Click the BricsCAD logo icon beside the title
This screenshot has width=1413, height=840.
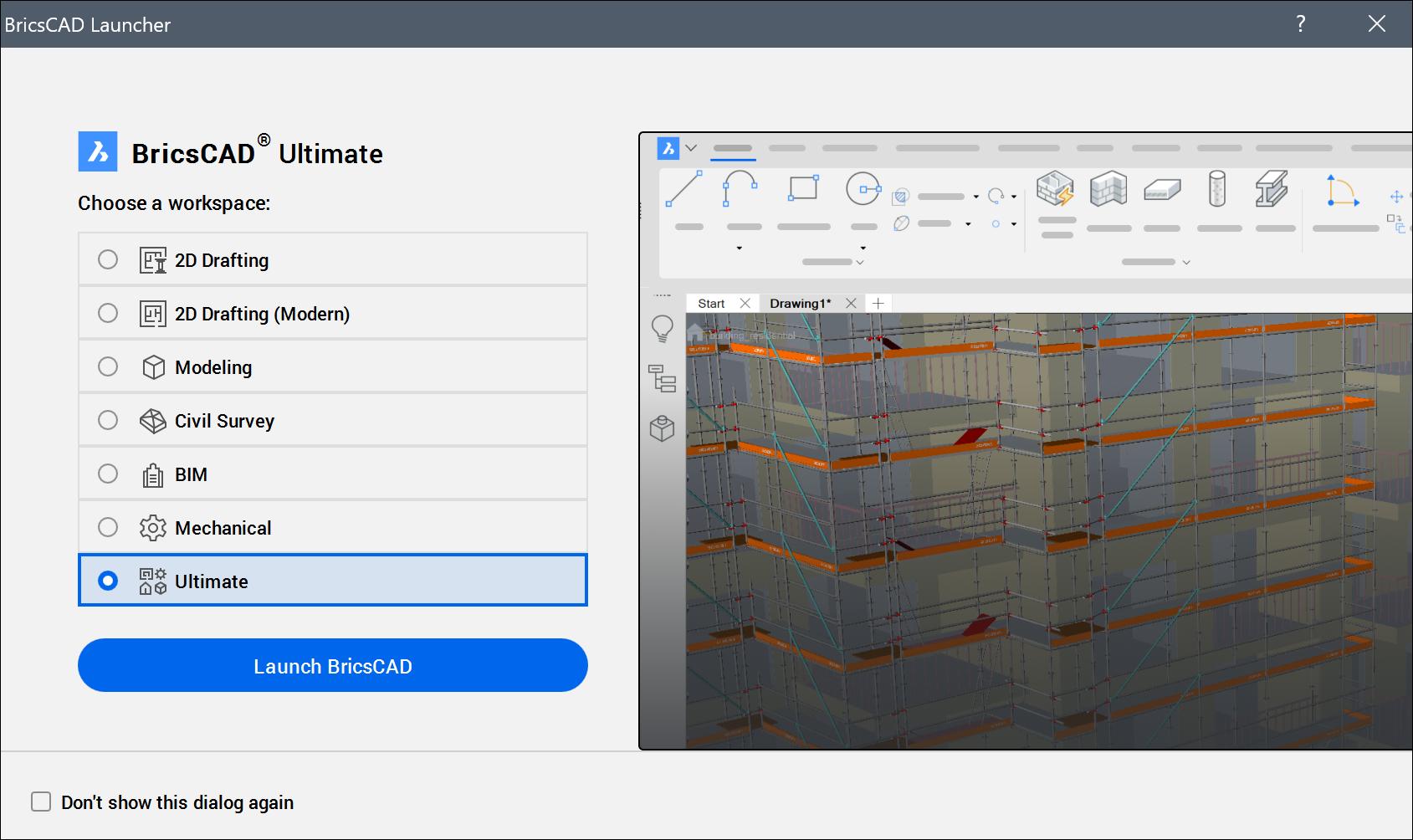click(98, 151)
